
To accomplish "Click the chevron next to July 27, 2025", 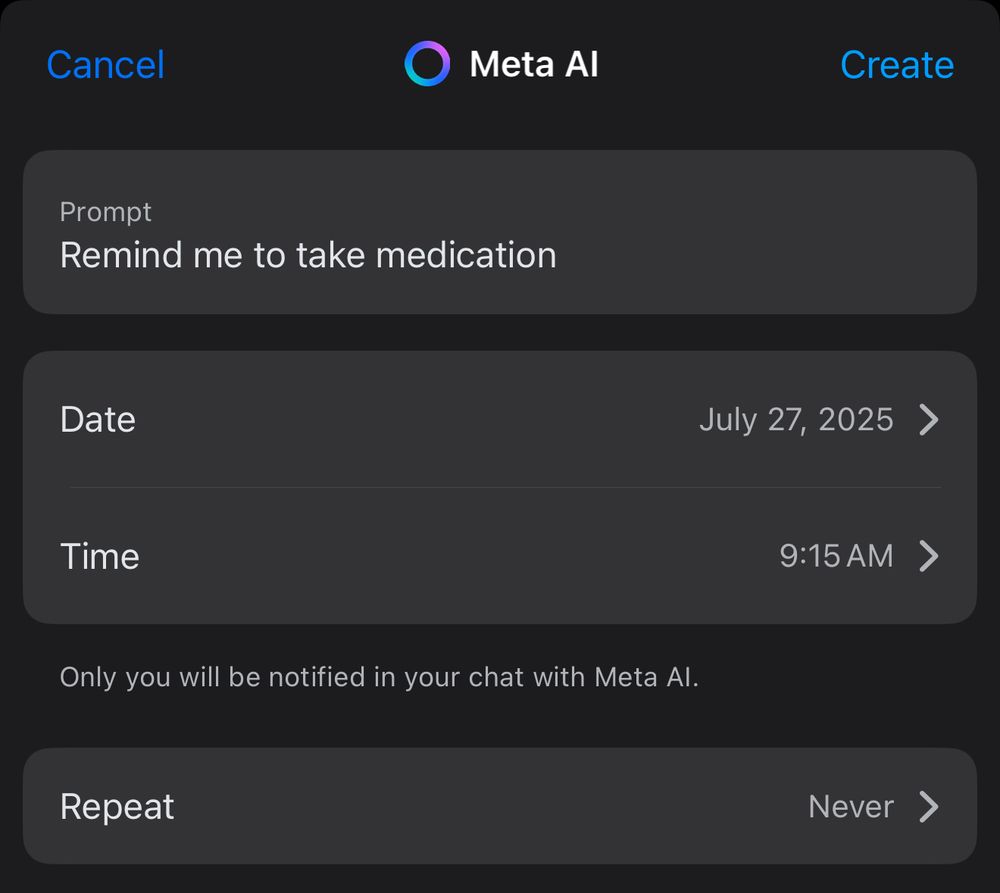I will [929, 420].
